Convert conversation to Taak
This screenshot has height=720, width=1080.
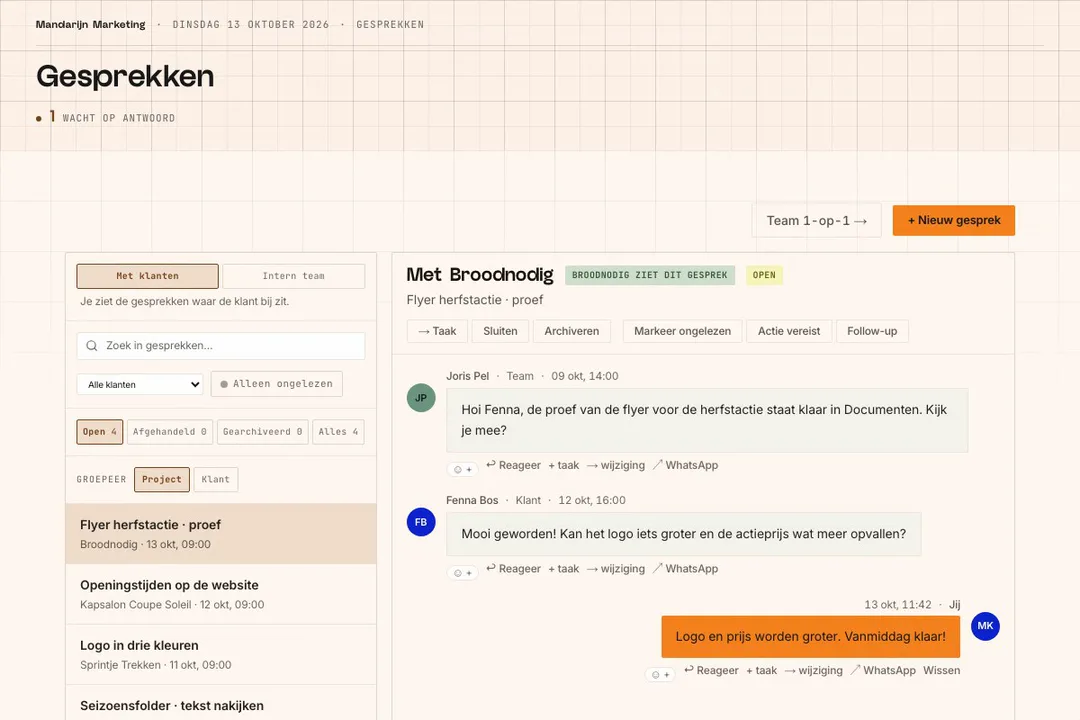[x=437, y=331]
